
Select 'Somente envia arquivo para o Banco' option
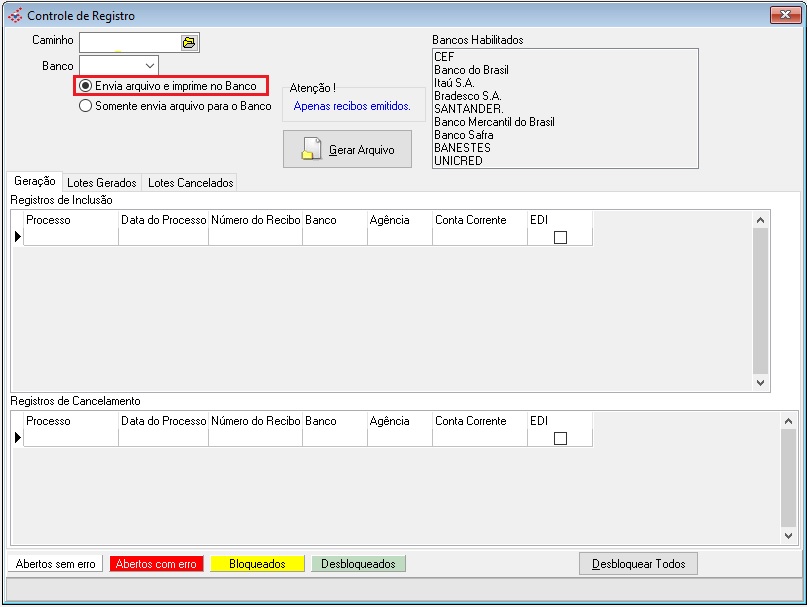[x=86, y=105]
